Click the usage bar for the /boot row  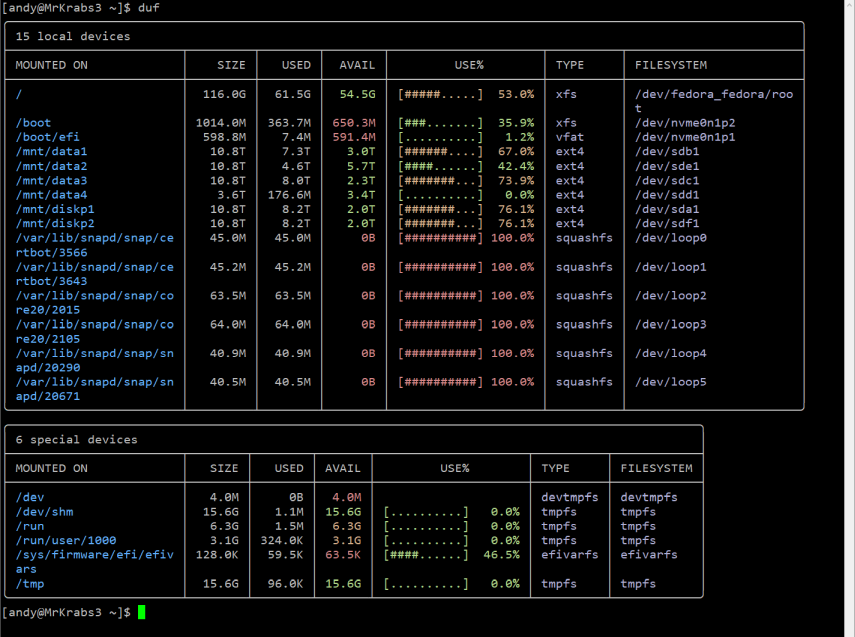440,123
